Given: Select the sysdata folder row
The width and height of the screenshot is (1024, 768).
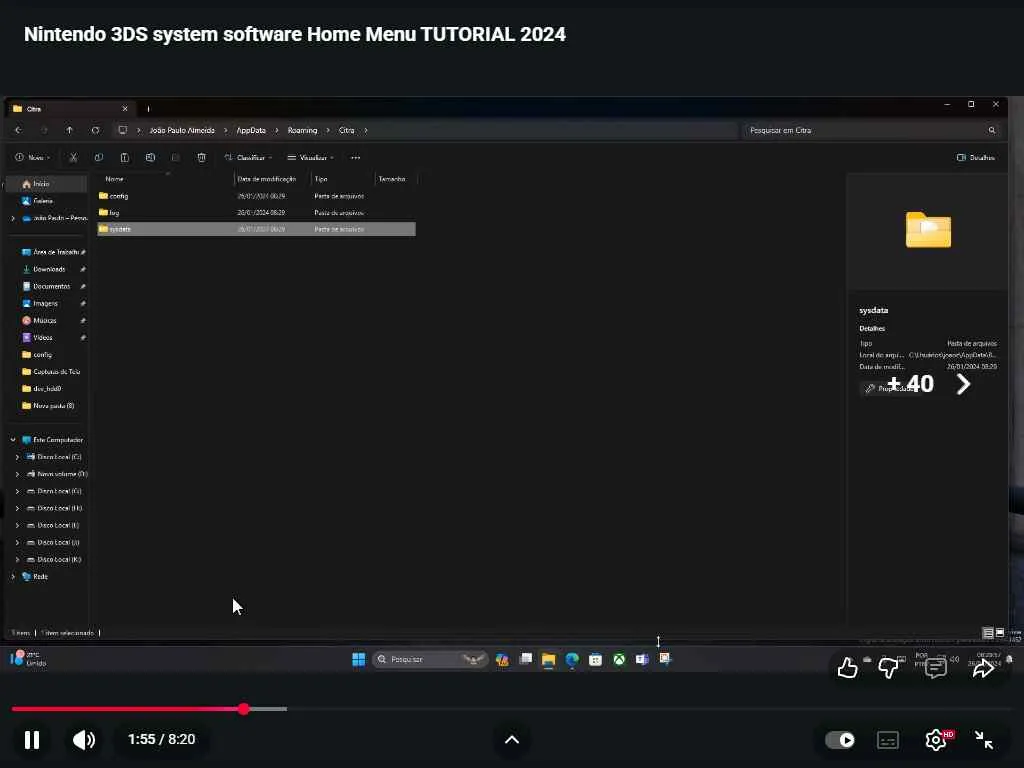Looking at the screenshot, I should 256,229.
